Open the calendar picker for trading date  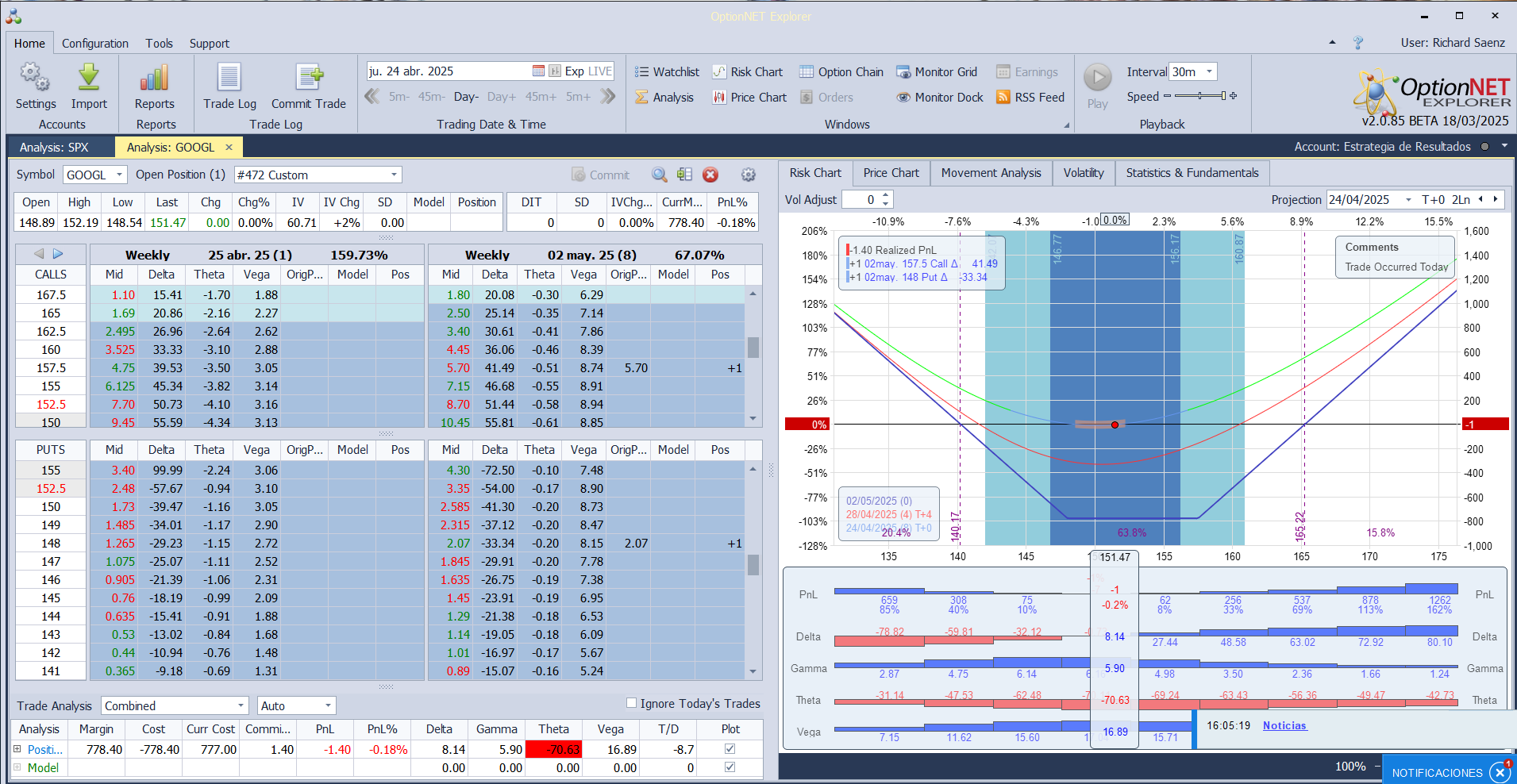(538, 71)
